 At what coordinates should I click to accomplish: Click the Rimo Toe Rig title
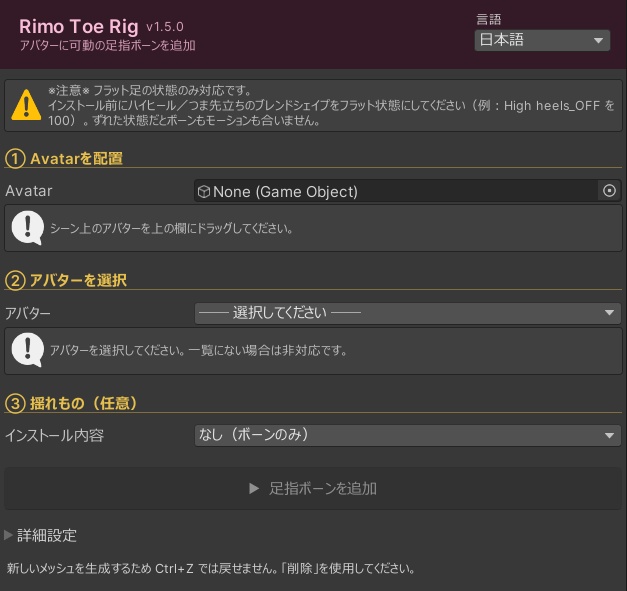pyautogui.click(x=79, y=26)
